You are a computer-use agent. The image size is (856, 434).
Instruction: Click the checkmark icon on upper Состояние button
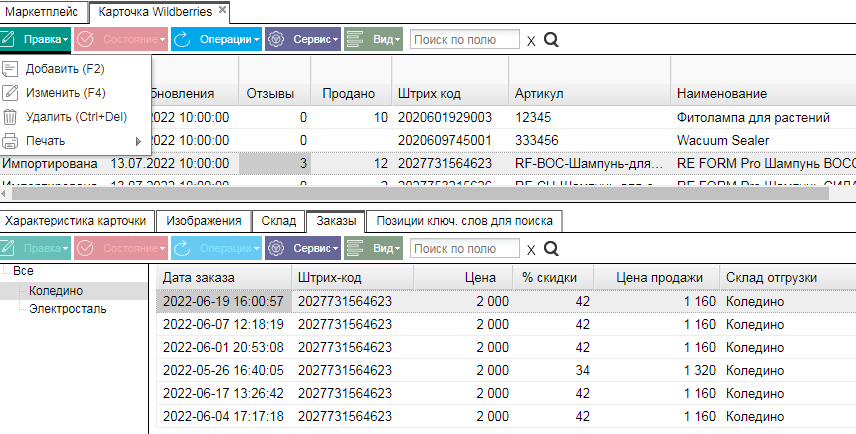pyautogui.click(x=85, y=39)
